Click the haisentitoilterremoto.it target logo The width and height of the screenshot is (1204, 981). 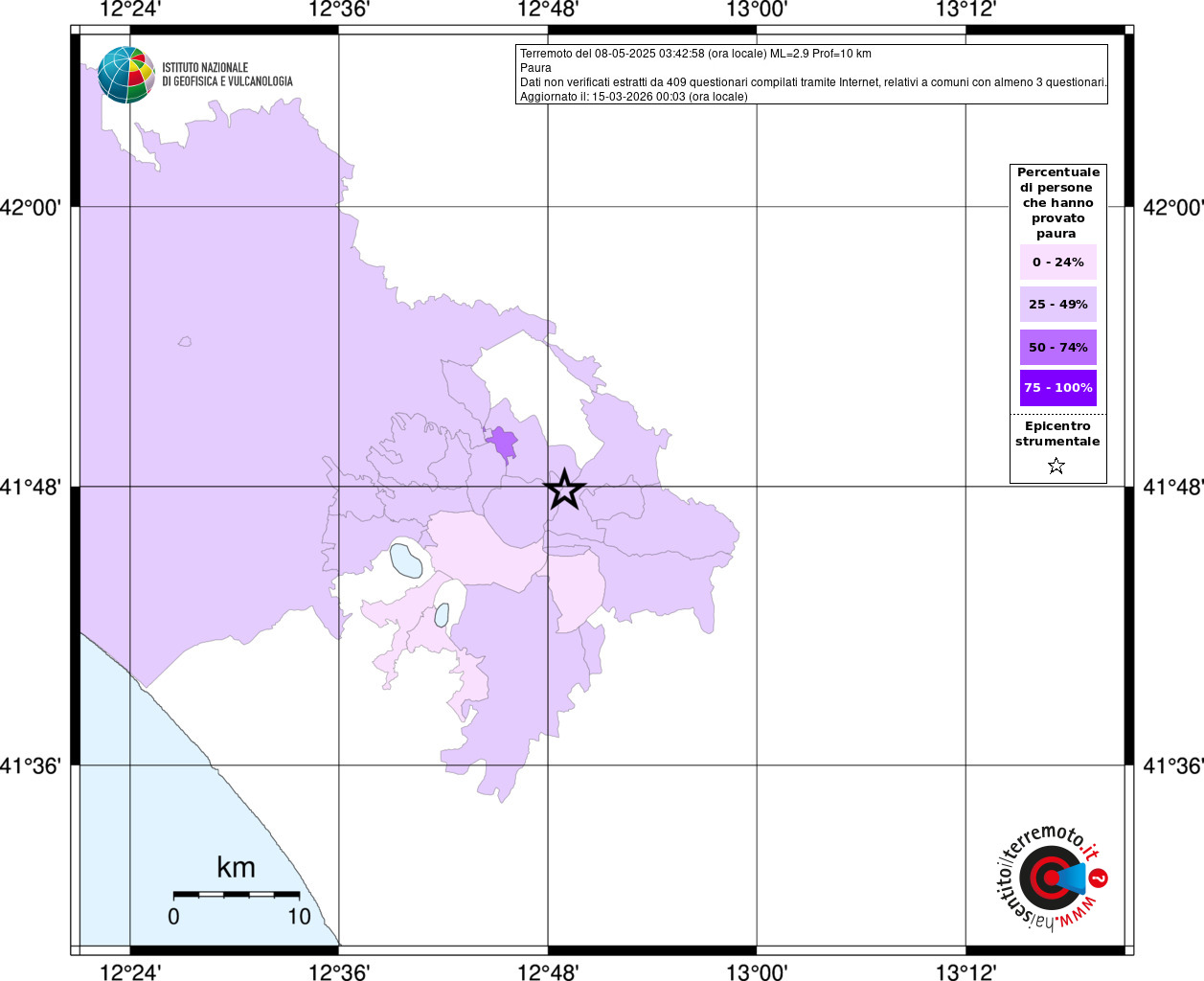point(1052,878)
